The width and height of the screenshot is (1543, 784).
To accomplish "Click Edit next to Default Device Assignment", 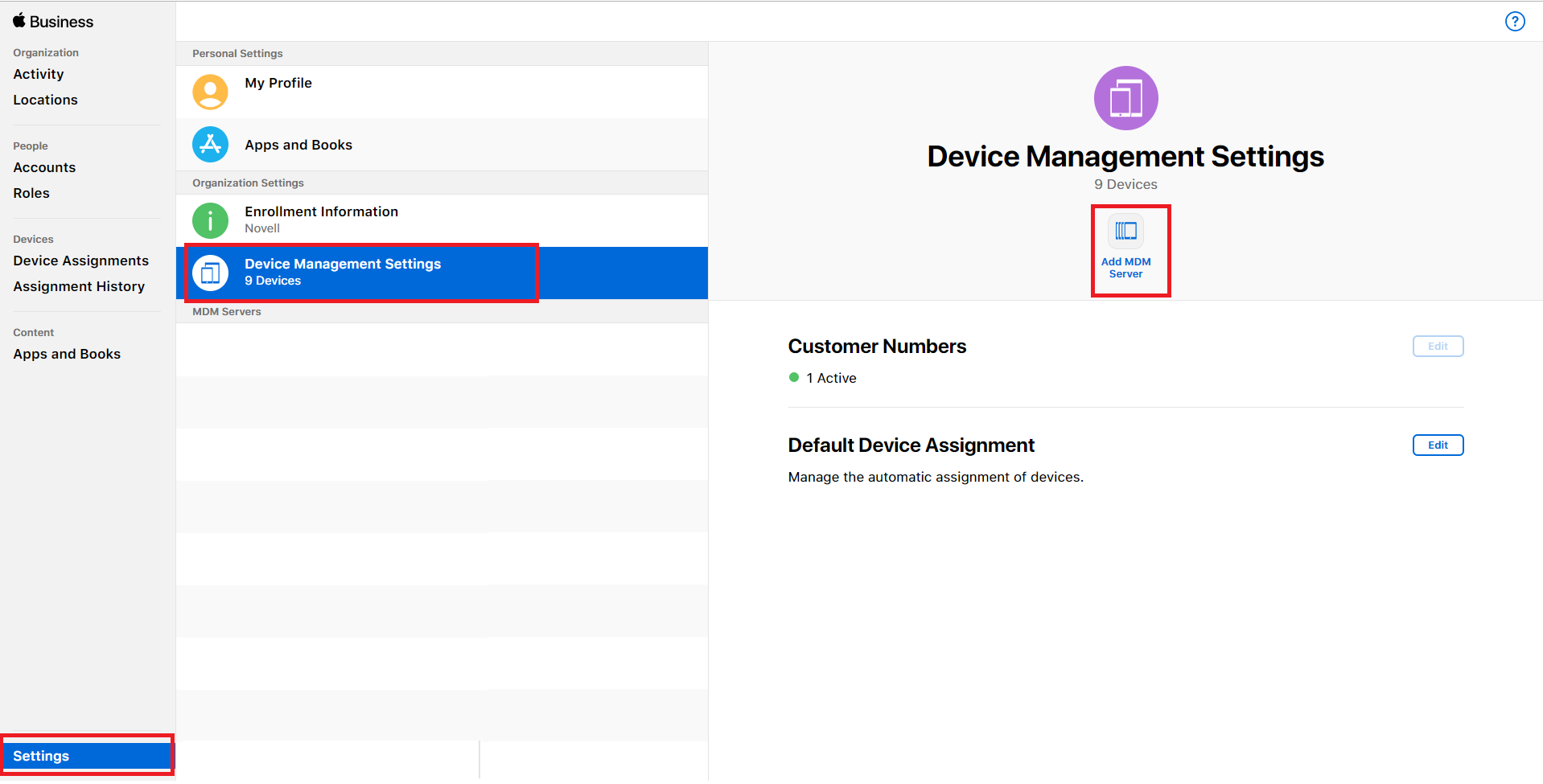I will pos(1437,445).
